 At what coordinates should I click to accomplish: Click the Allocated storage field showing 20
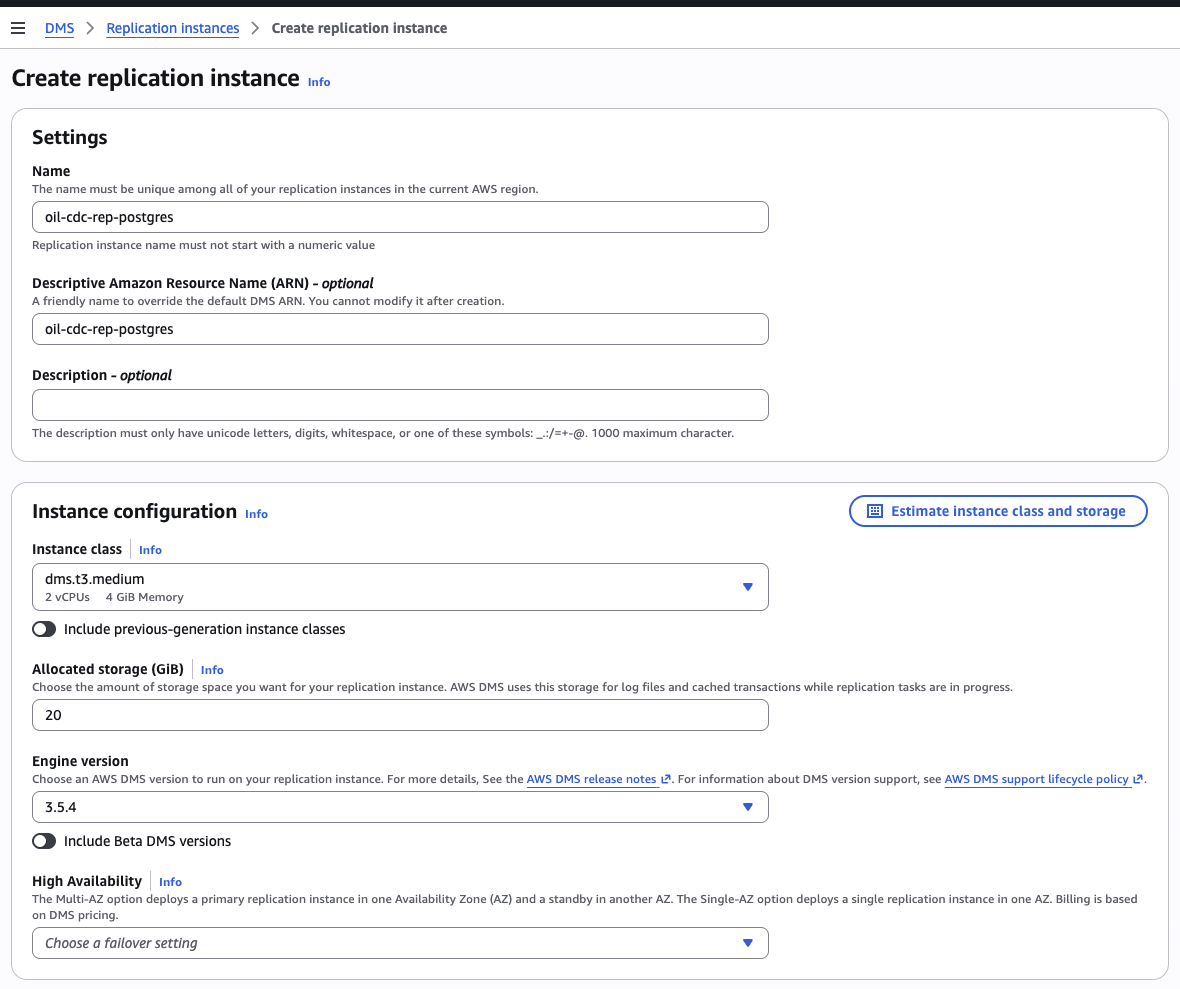[400, 715]
